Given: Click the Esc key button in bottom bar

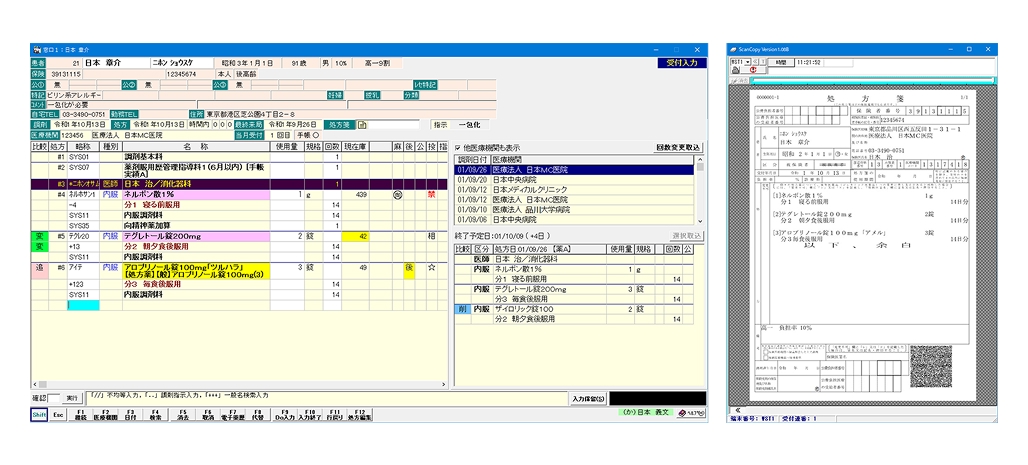Looking at the screenshot, I should point(58,414).
